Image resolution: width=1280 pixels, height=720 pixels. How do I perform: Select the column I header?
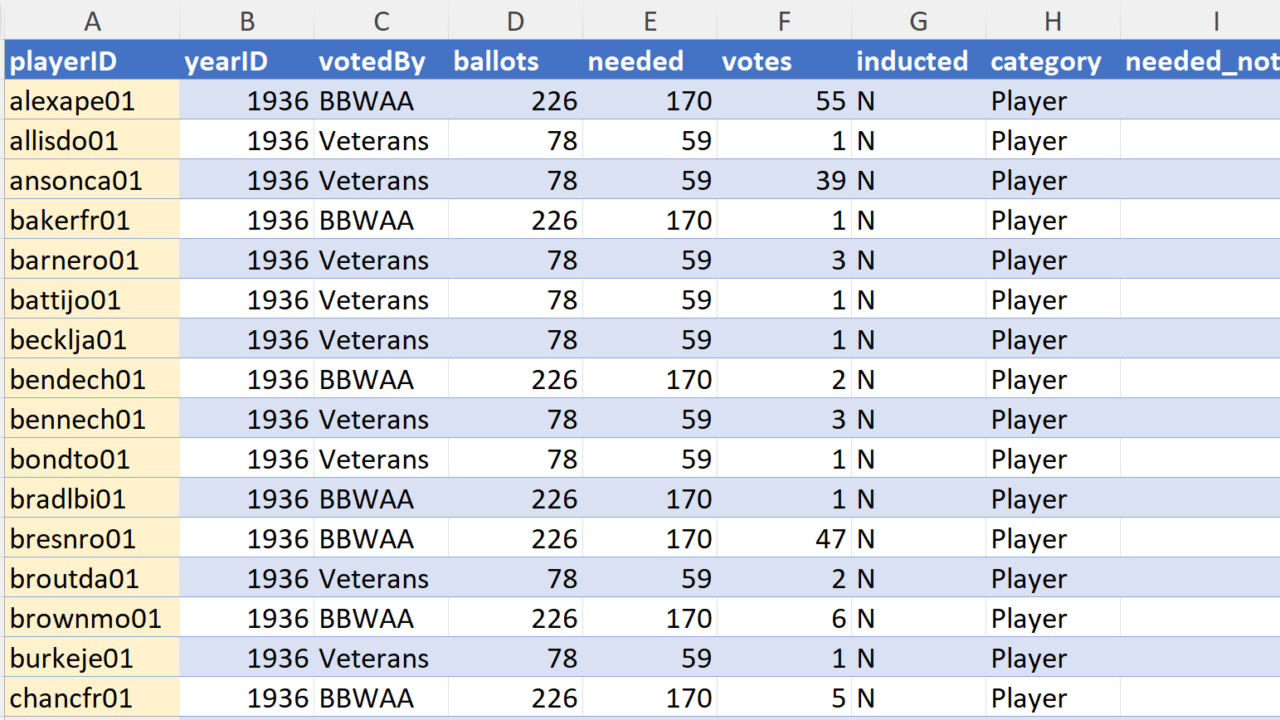tap(1216, 20)
